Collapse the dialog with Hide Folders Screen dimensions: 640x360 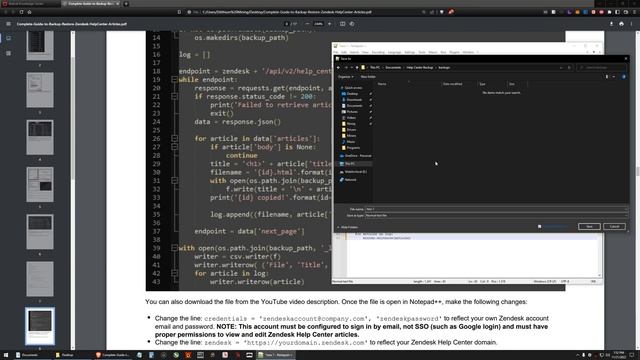pos(348,227)
